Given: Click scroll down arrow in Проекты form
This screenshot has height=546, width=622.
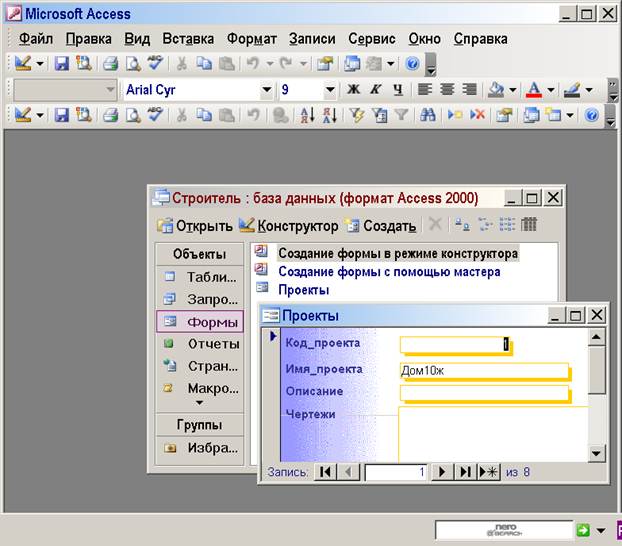Looking at the screenshot, I should pos(597,453).
